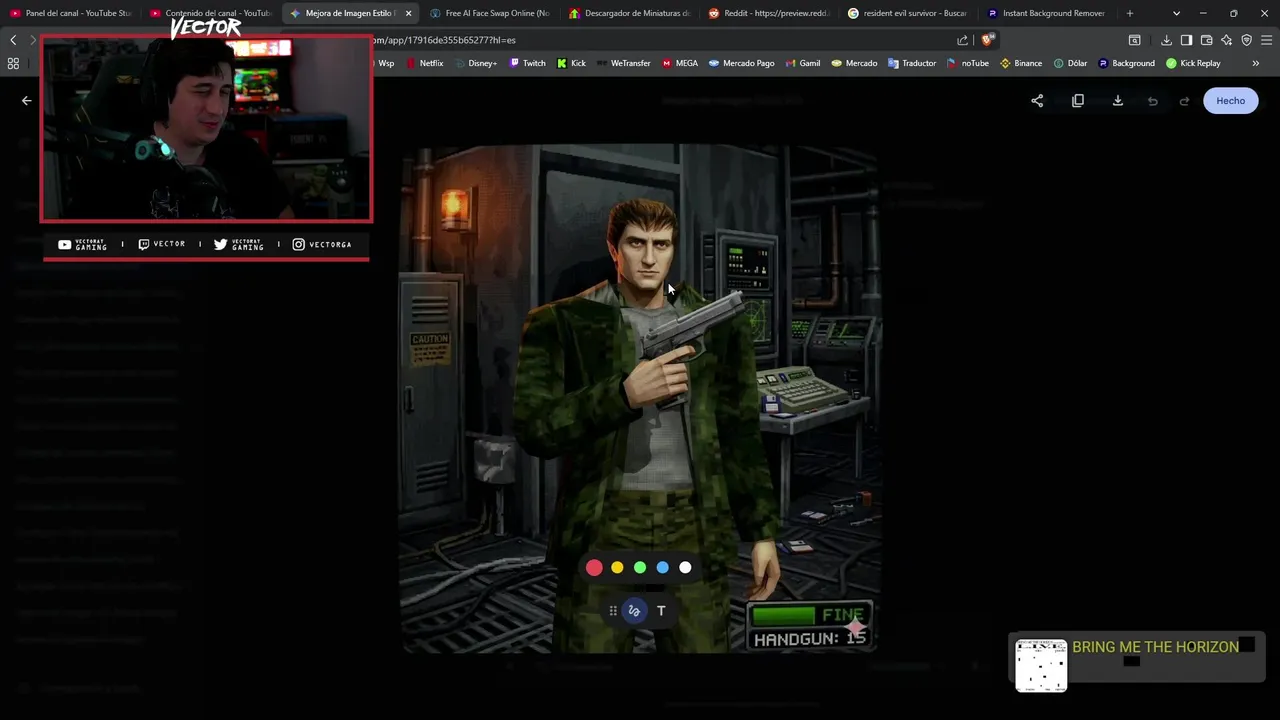This screenshot has height=720, width=1280.
Task: Toggle the browser sidebar panel
Action: click(1186, 40)
